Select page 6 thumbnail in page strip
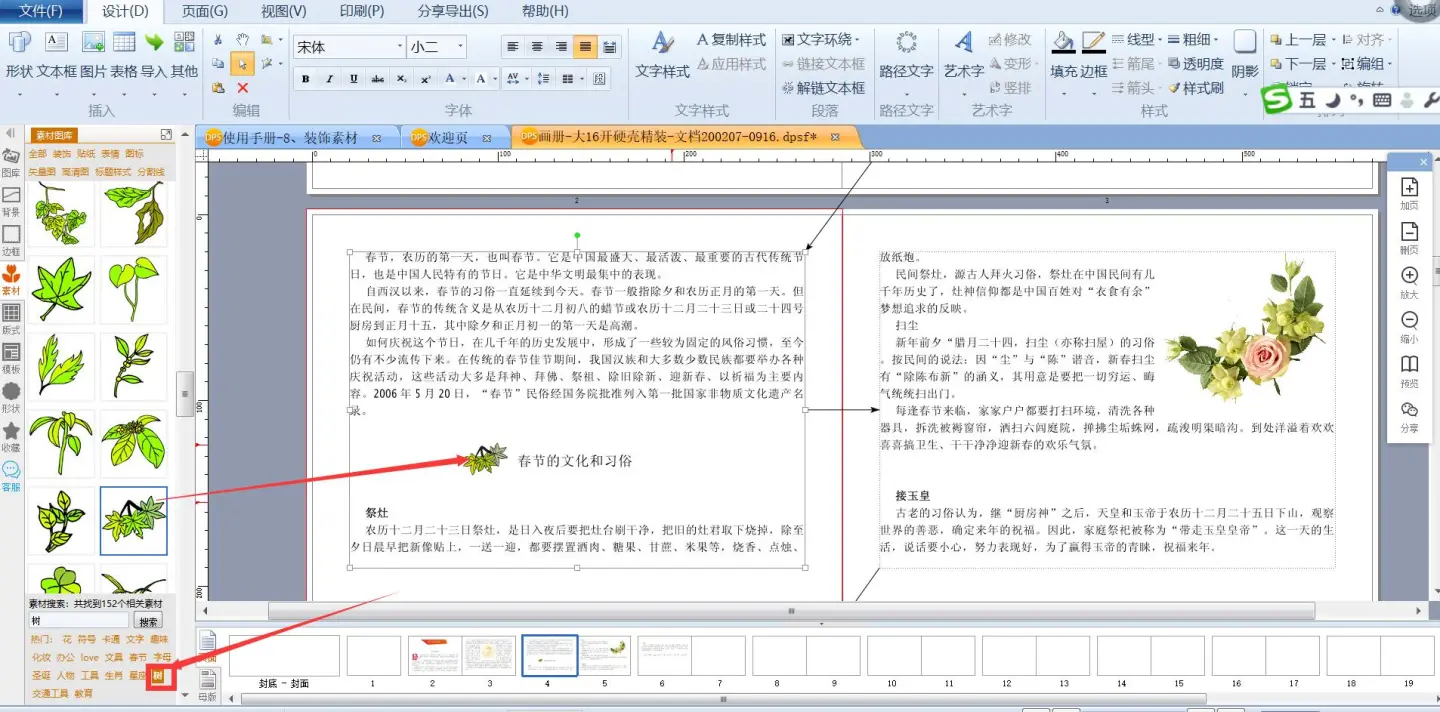This screenshot has width=1440, height=712. coord(662,656)
